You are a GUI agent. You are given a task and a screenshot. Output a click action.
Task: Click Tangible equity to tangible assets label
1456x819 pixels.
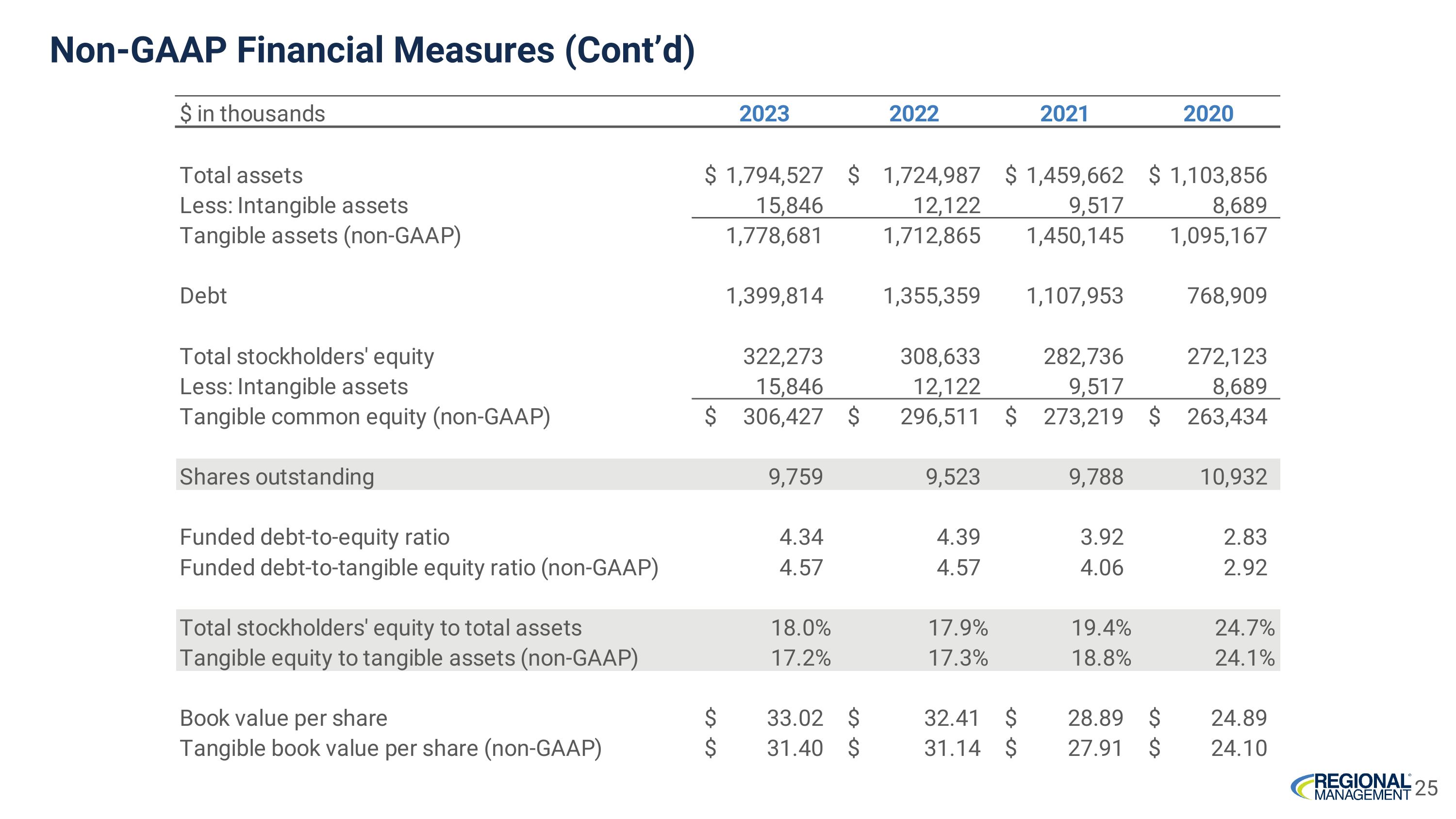point(408,658)
